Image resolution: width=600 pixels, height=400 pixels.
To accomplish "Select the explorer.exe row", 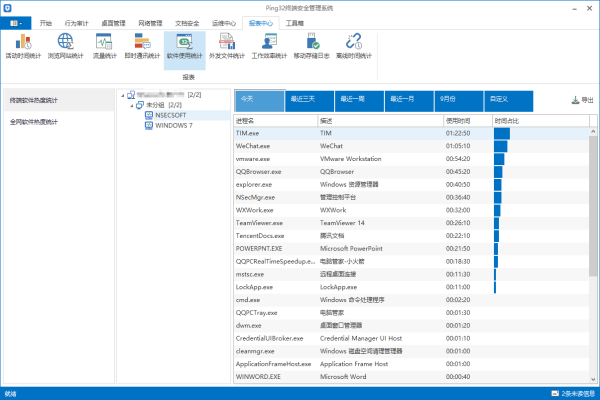I will [411, 184].
